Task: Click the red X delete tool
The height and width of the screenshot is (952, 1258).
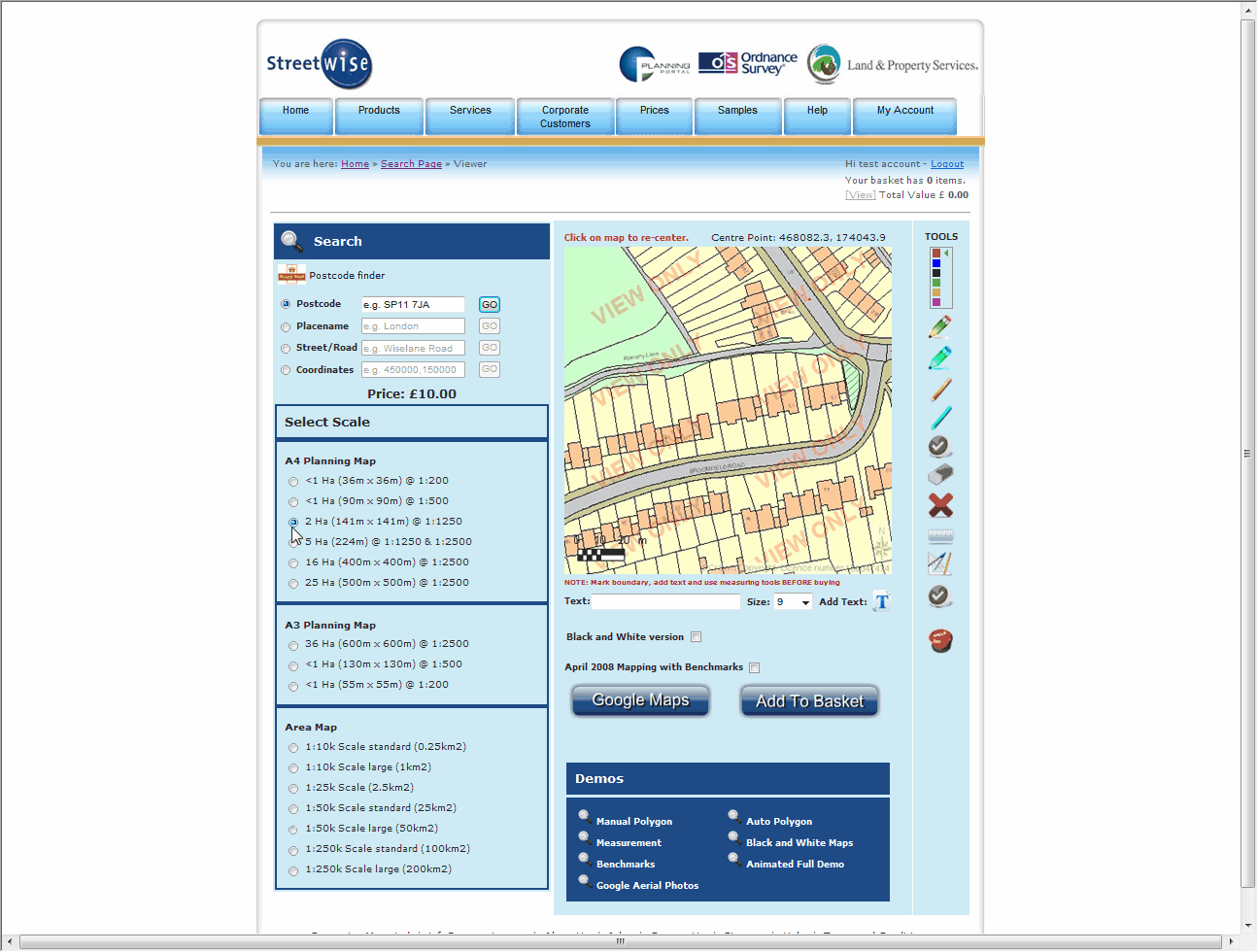Action: [x=940, y=505]
